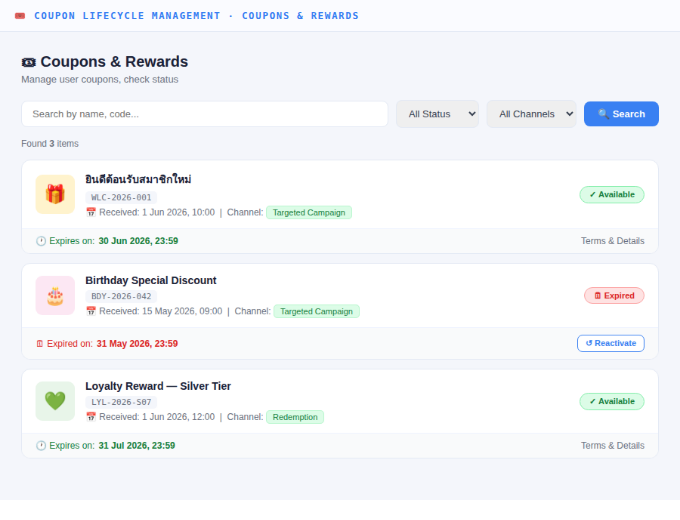The height and width of the screenshot is (520, 680).
Task: Click the Loyalty Reward — Silver Tier title
Action: pos(158,386)
